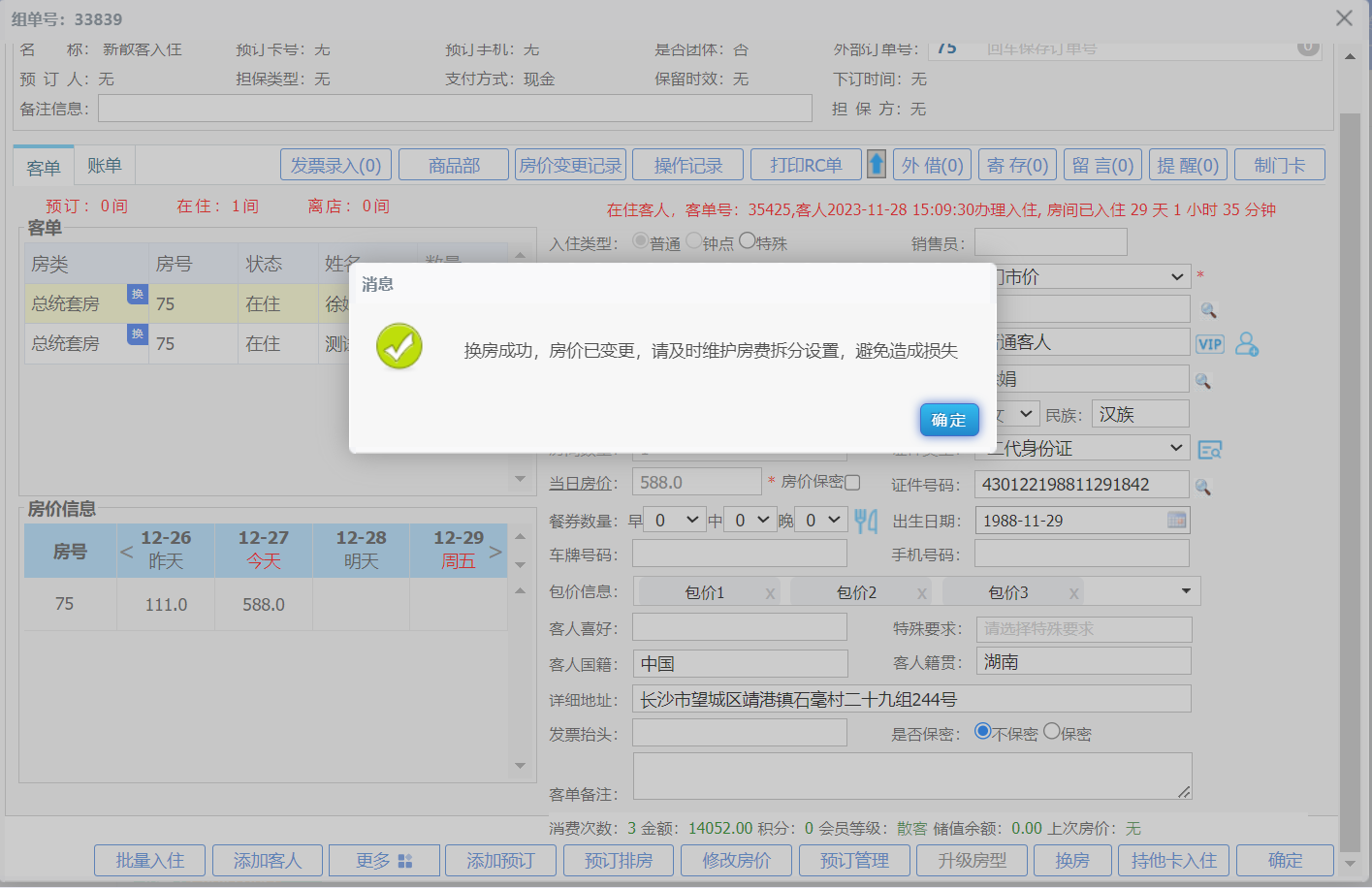This screenshot has height=888, width=1372.
Task: Click the blue up-arrow upload icon
Action: (877, 165)
